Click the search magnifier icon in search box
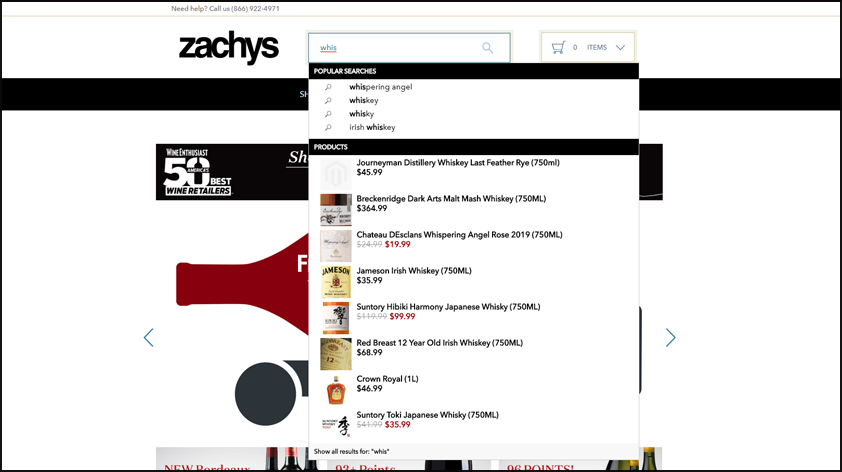Screen dimensions: 842x472 (x=487, y=48)
